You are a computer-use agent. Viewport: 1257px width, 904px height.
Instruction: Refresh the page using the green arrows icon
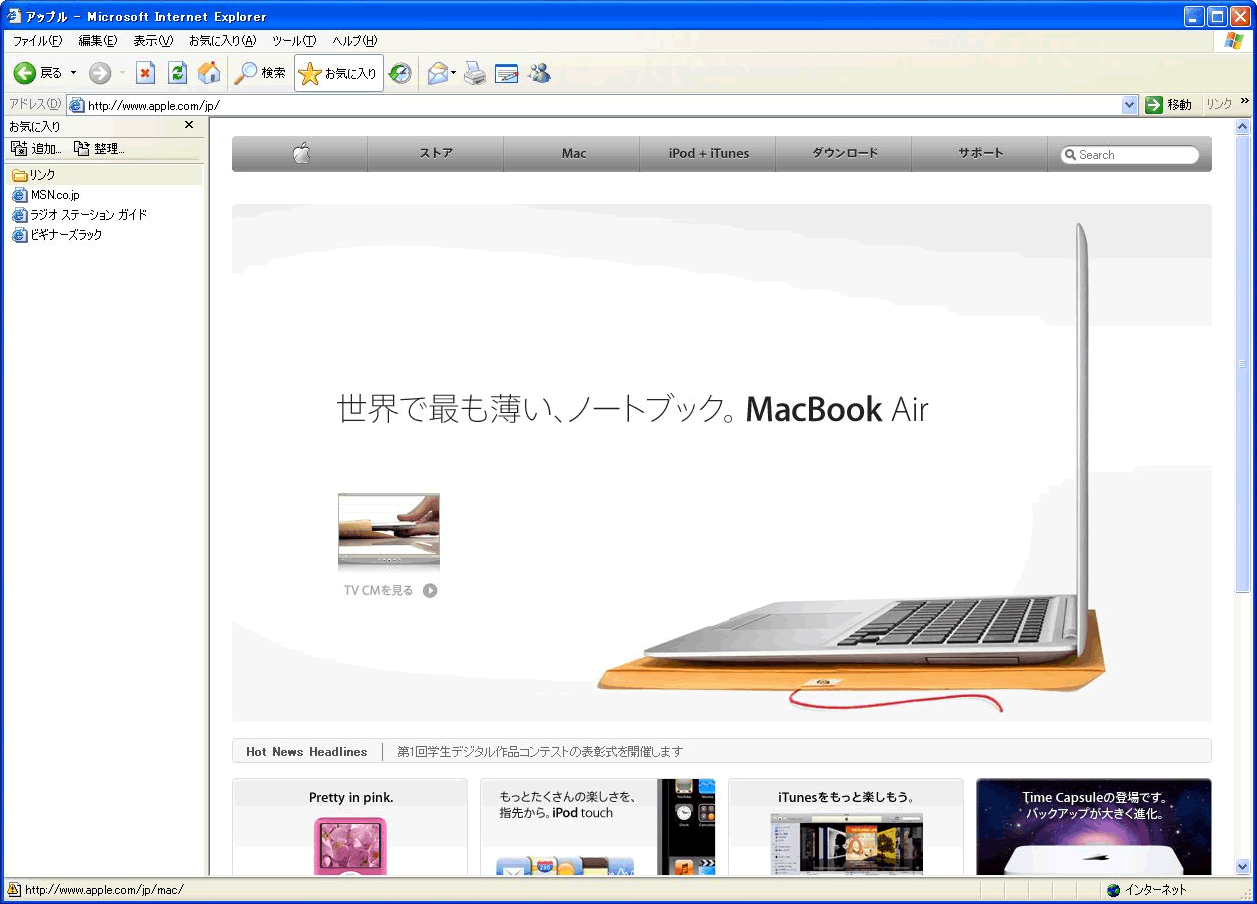click(x=178, y=73)
